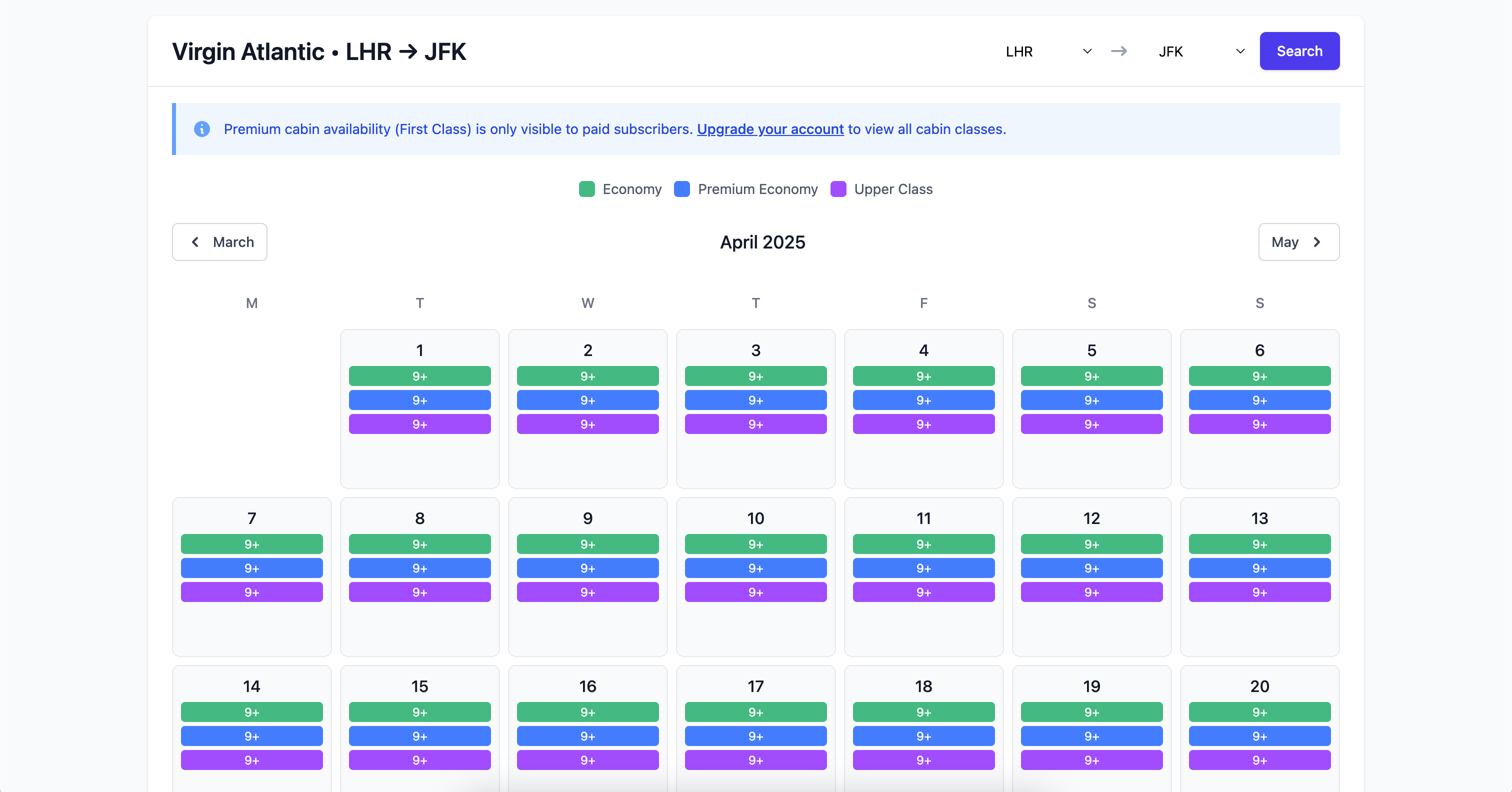Open the April 7 day cell
Viewport: 1512px width, 792px height.
[252, 577]
